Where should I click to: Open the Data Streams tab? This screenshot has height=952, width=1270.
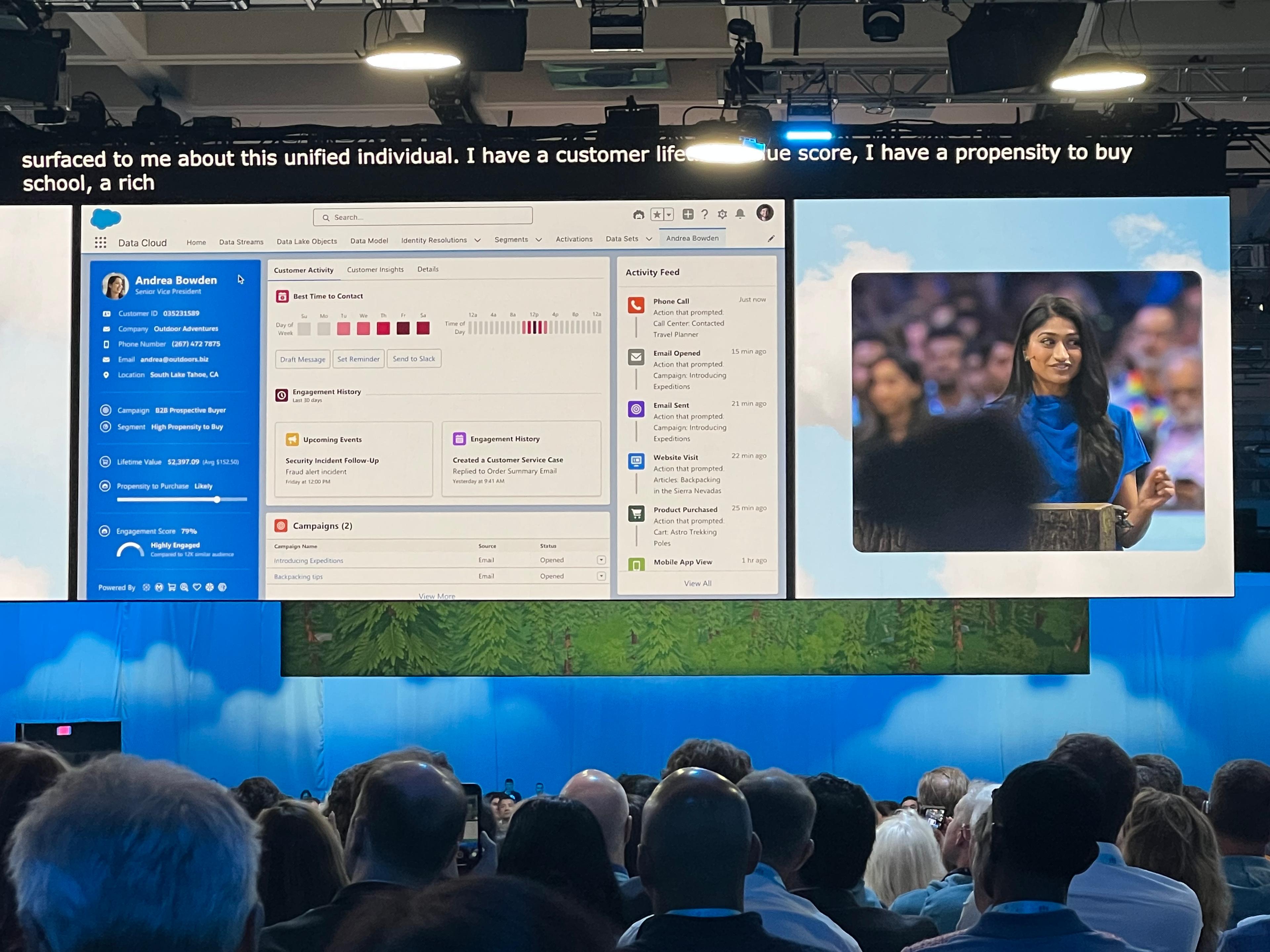[241, 242]
